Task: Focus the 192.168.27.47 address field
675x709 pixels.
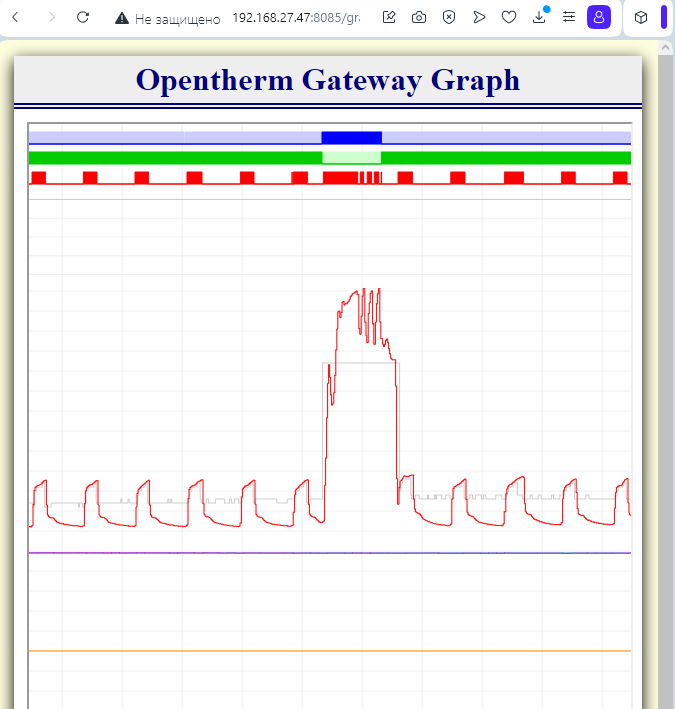Action: [295, 18]
